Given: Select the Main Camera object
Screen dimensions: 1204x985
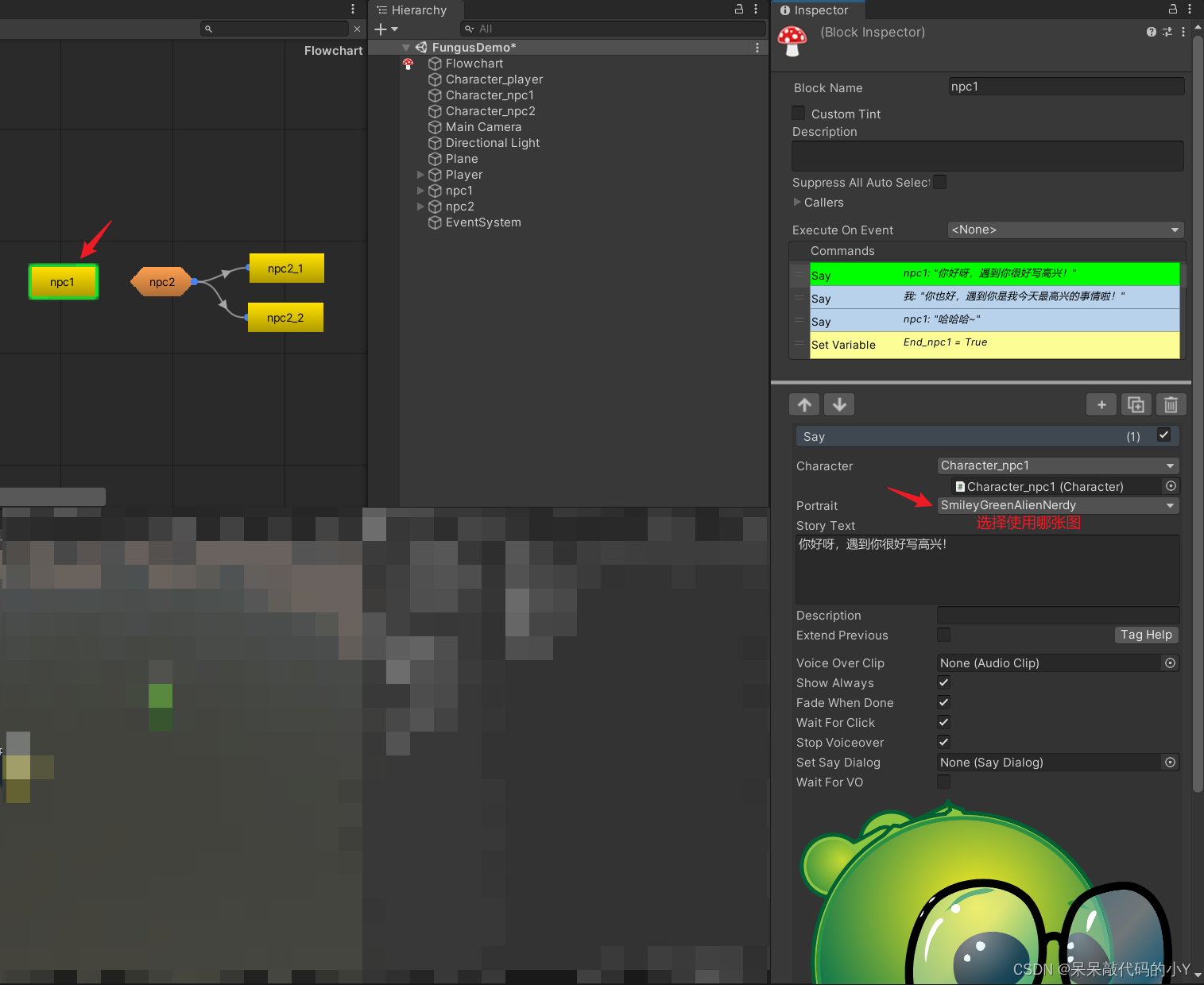Looking at the screenshot, I should pos(483,127).
